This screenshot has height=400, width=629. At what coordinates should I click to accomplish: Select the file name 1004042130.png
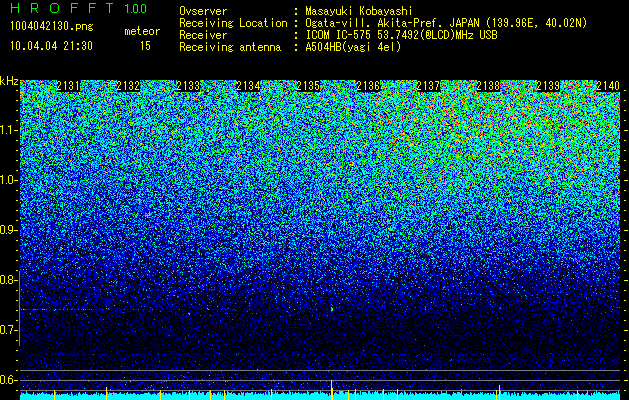pyautogui.click(x=51, y=27)
